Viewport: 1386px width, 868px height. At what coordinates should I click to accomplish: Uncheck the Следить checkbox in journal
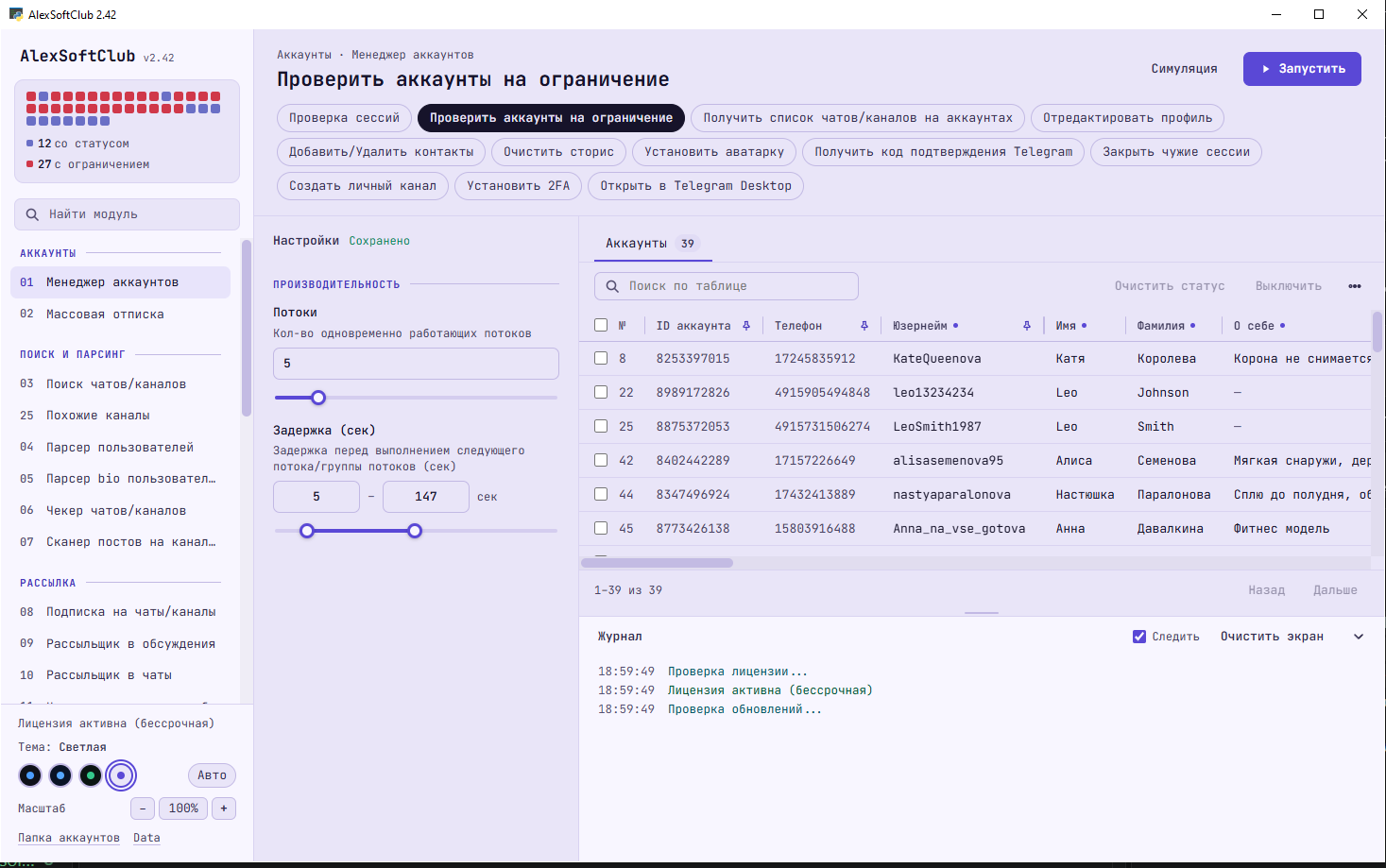pyautogui.click(x=1139, y=637)
